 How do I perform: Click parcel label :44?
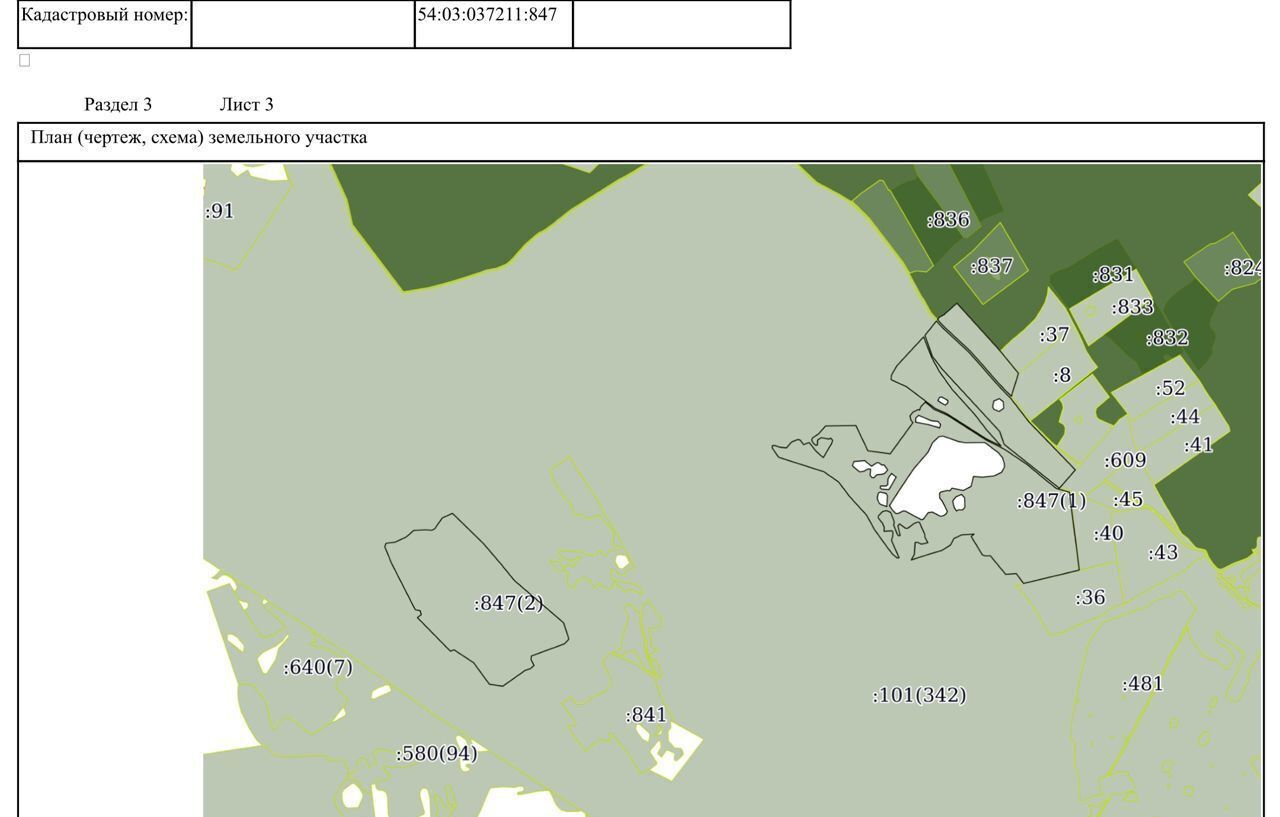click(x=1185, y=417)
